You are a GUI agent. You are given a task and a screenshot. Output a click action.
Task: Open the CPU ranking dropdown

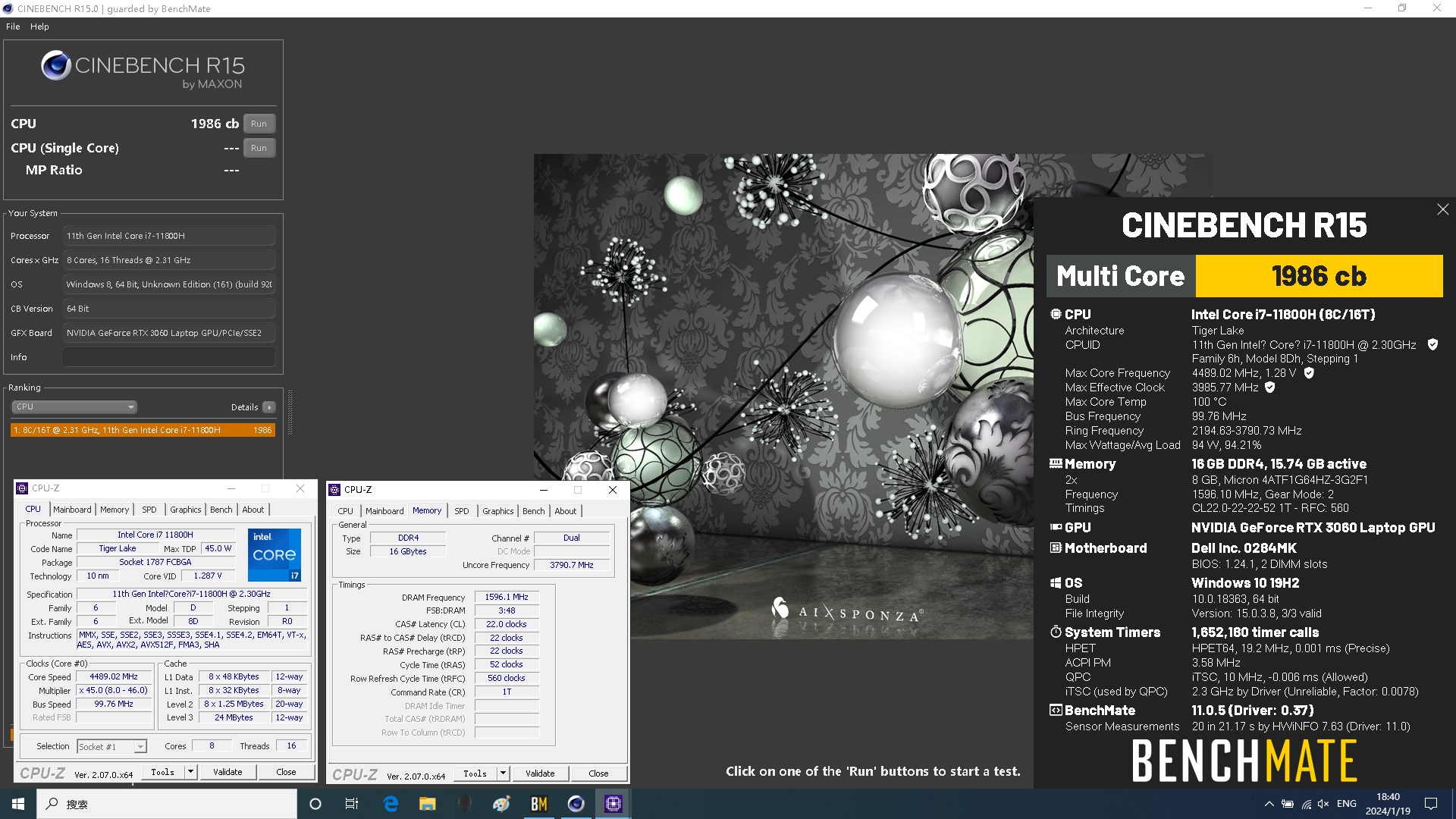74,407
